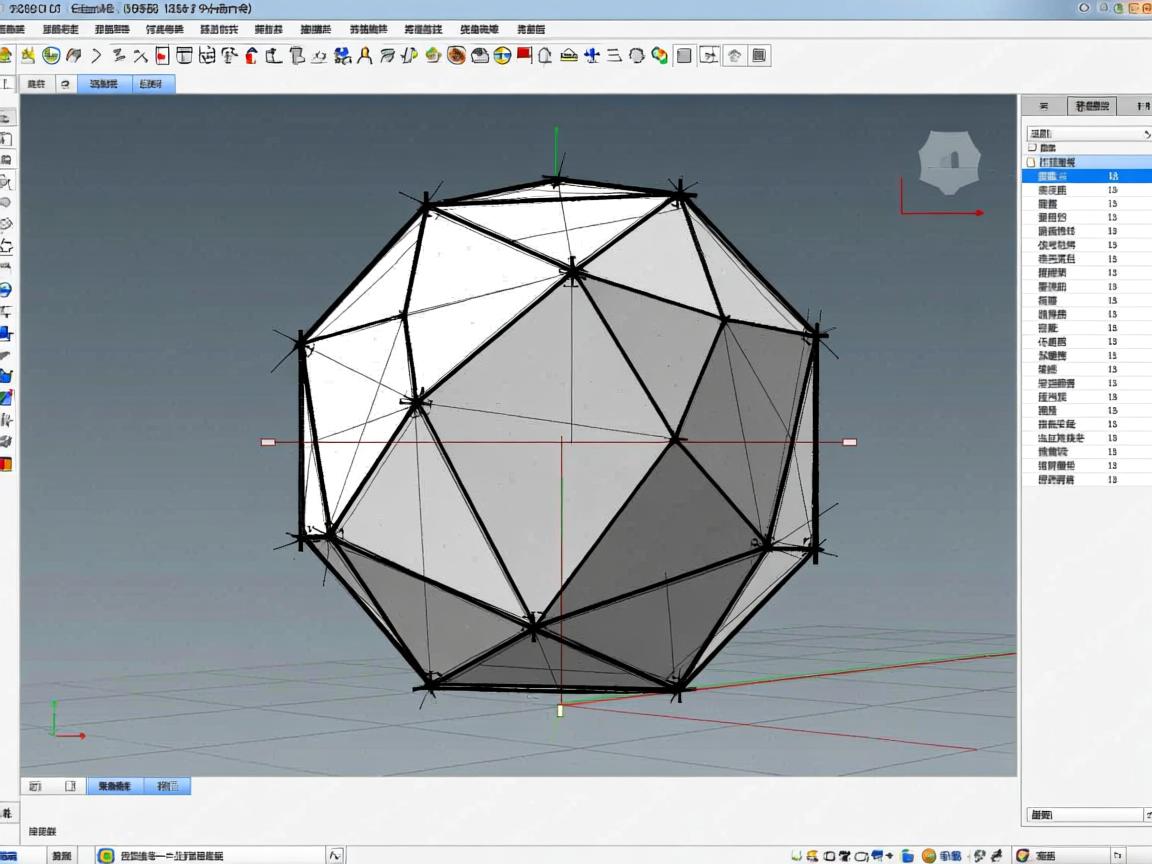1152x864 pixels.
Task: Switch to the outlined middle tab of right panel
Action: tap(1092, 106)
